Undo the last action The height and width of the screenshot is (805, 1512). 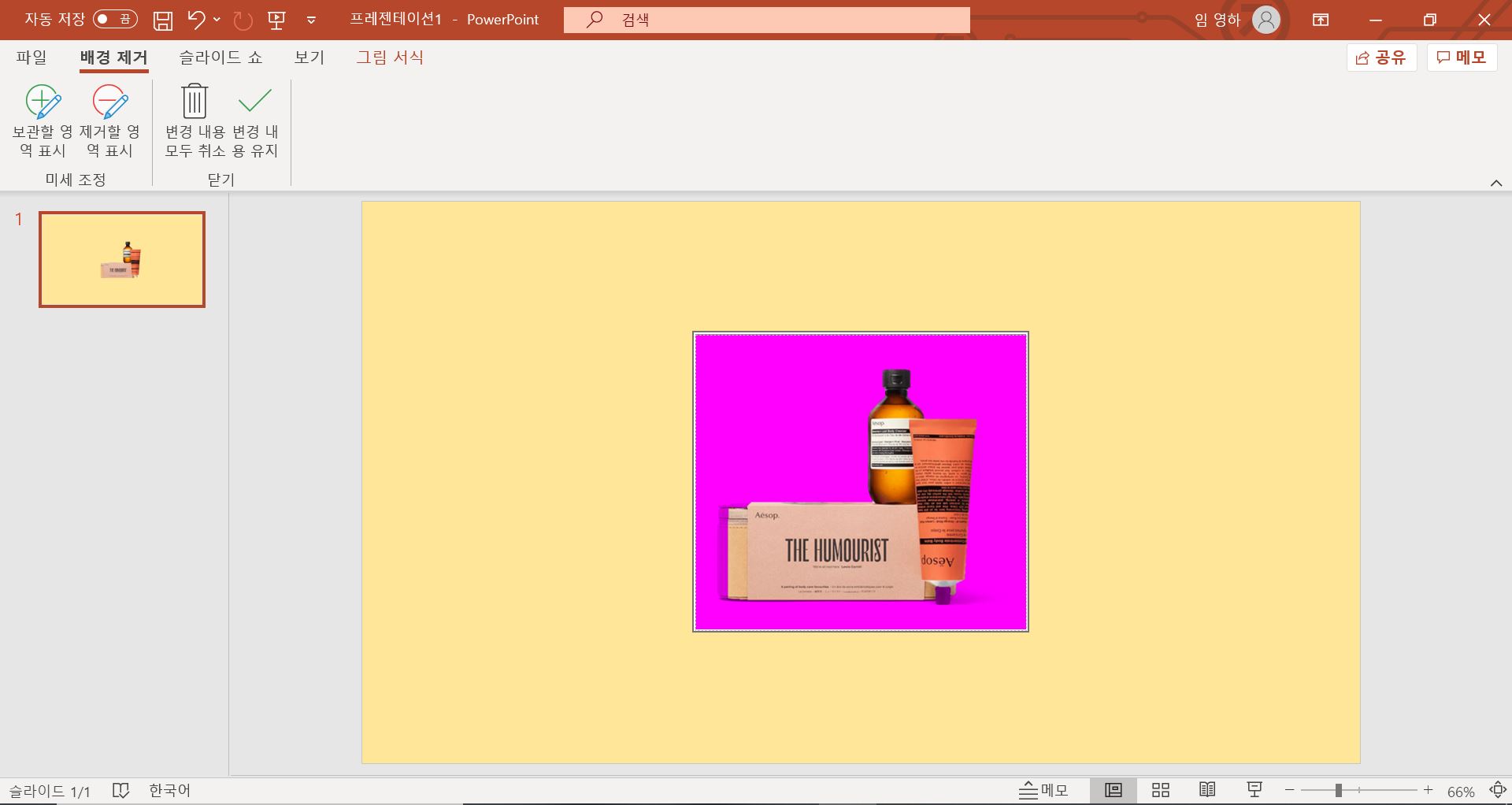click(x=197, y=20)
